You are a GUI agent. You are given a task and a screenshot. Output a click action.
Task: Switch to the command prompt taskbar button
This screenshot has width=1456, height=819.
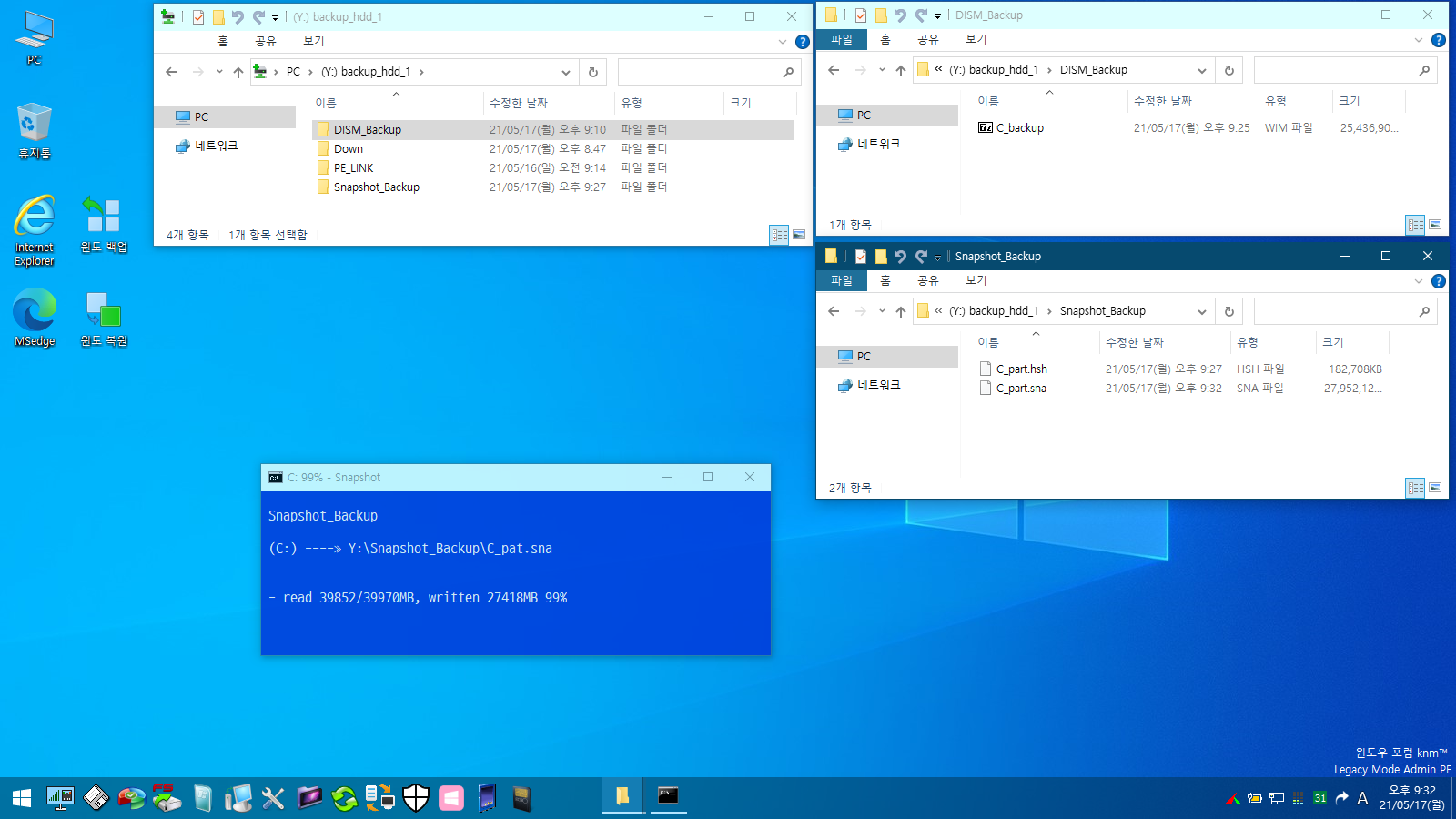click(668, 796)
